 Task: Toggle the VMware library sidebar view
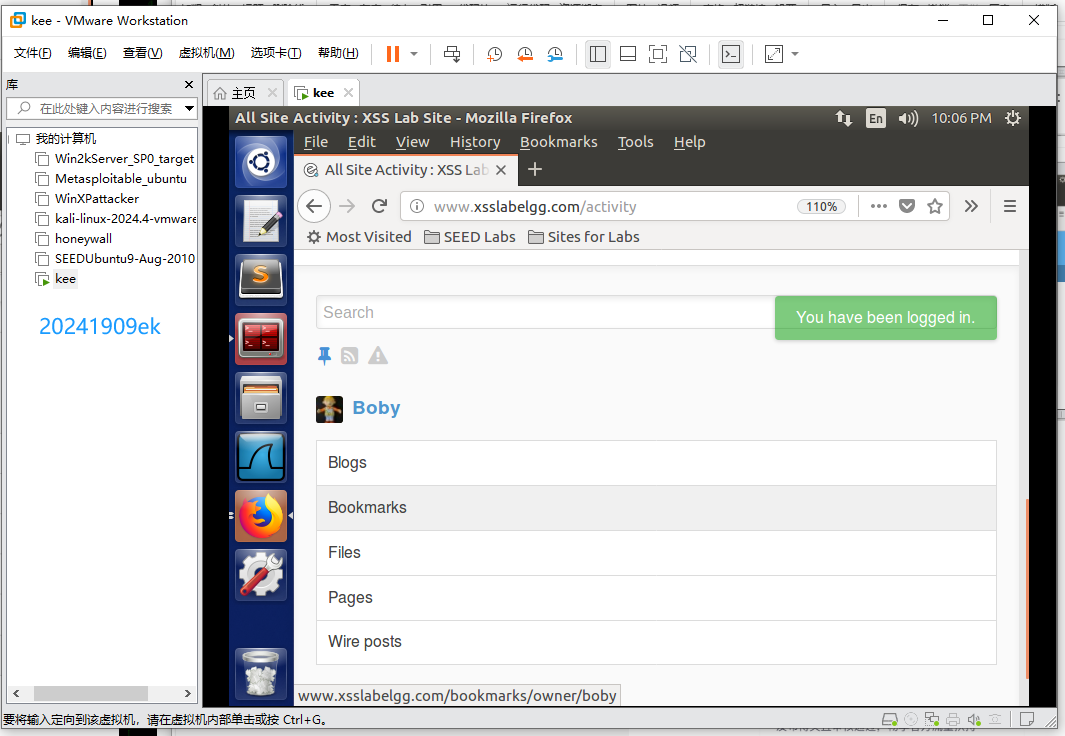pyautogui.click(x=598, y=54)
